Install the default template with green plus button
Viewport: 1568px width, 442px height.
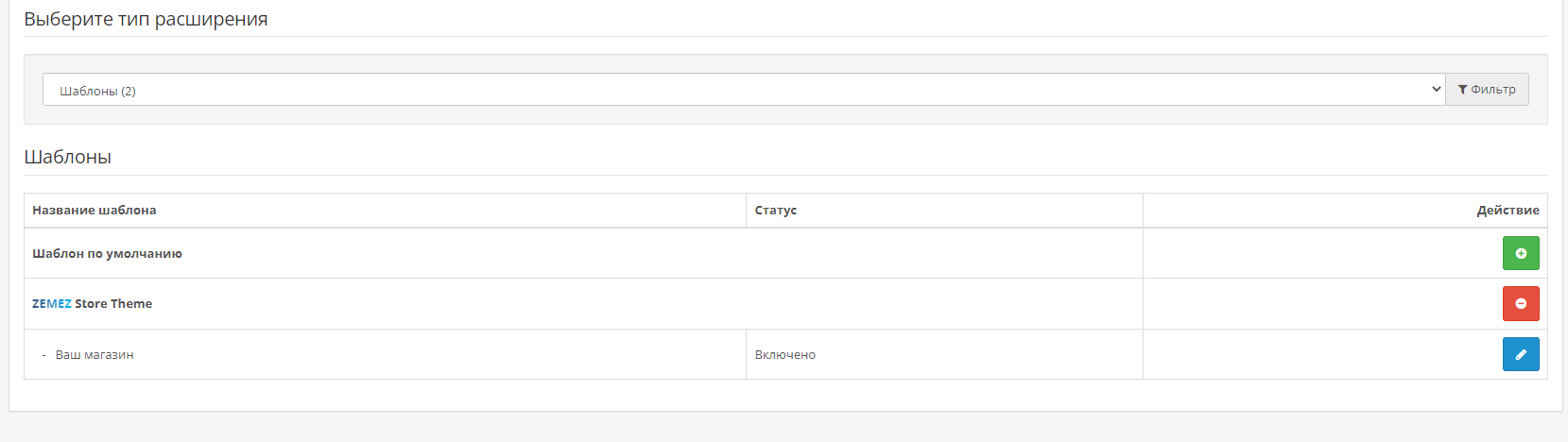coord(1521,253)
